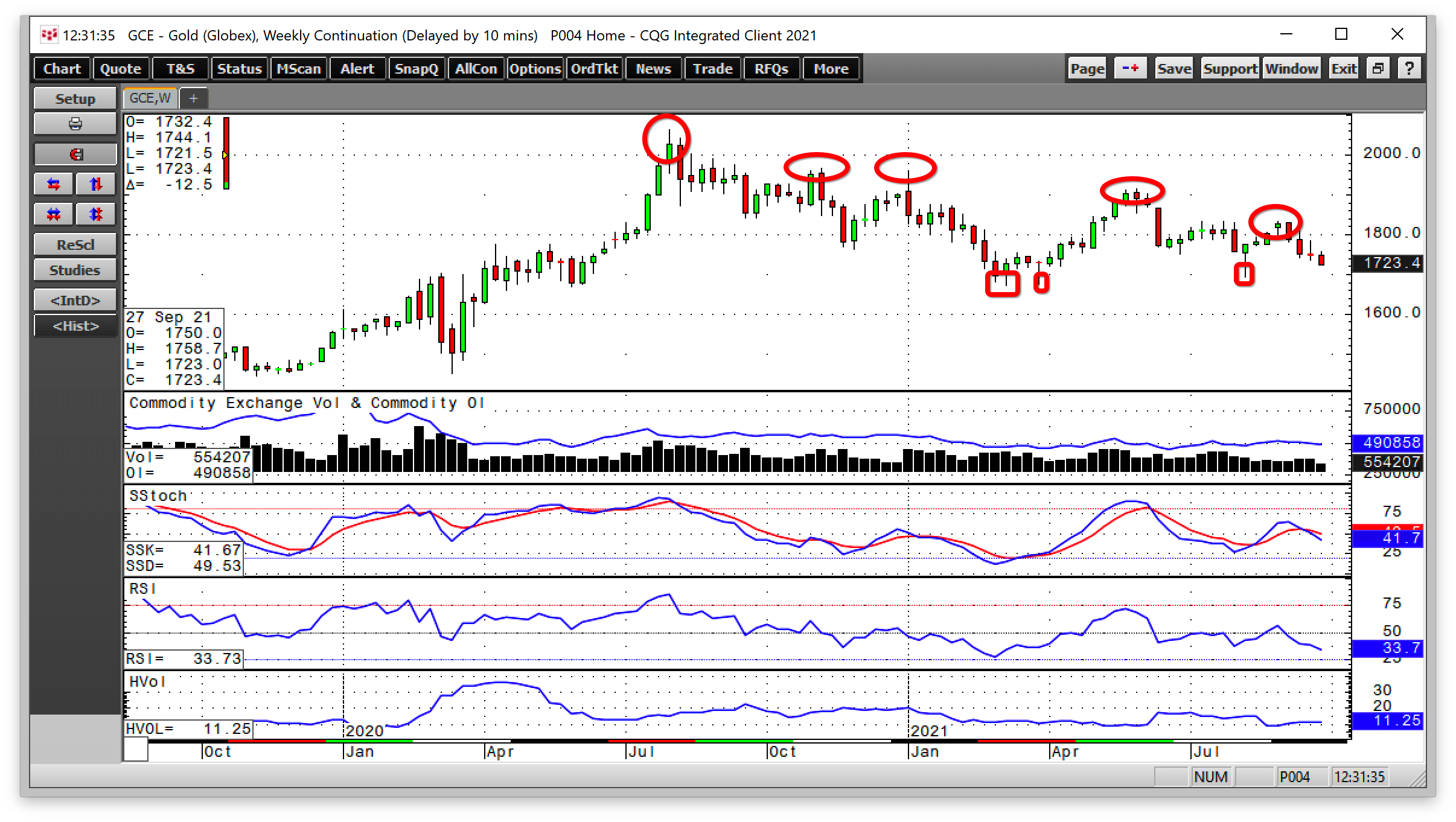Click the Support button
The height and width of the screenshot is (822, 1456).
click(1230, 68)
